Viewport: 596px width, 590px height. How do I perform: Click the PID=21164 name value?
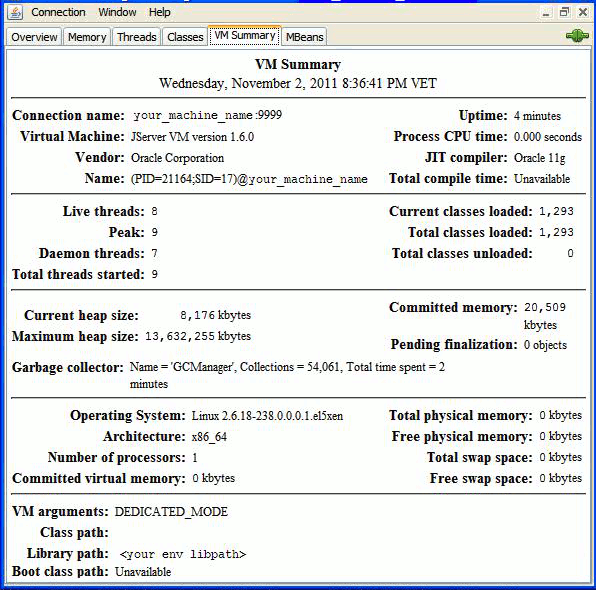[x=249, y=179]
